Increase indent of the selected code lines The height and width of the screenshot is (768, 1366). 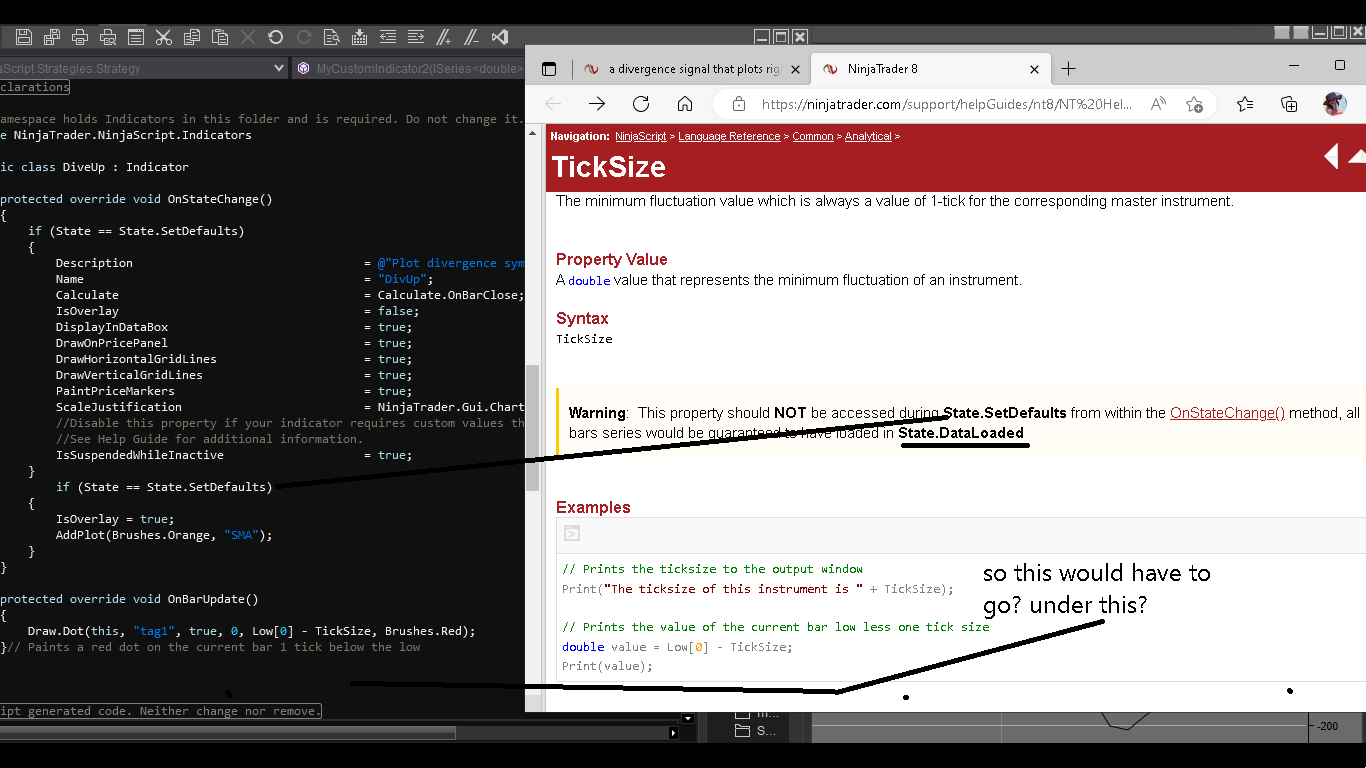coord(416,38)
